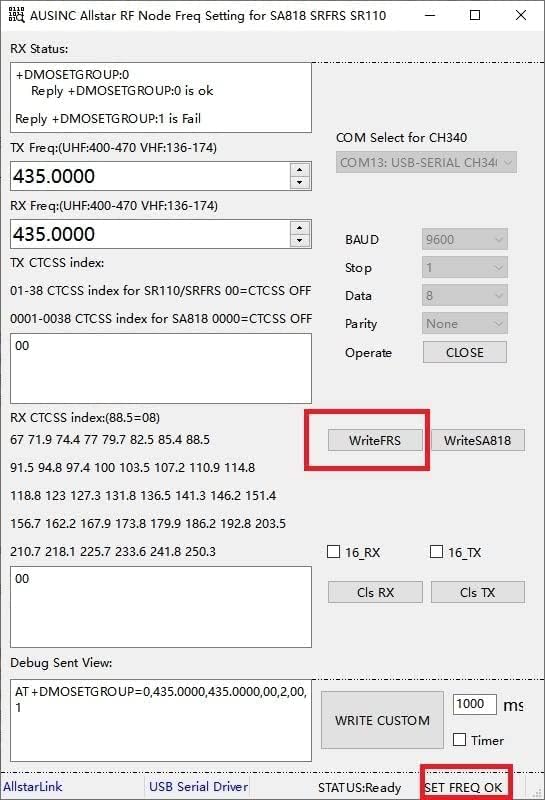Toggle the Timer checkbox

coord(459,740)
